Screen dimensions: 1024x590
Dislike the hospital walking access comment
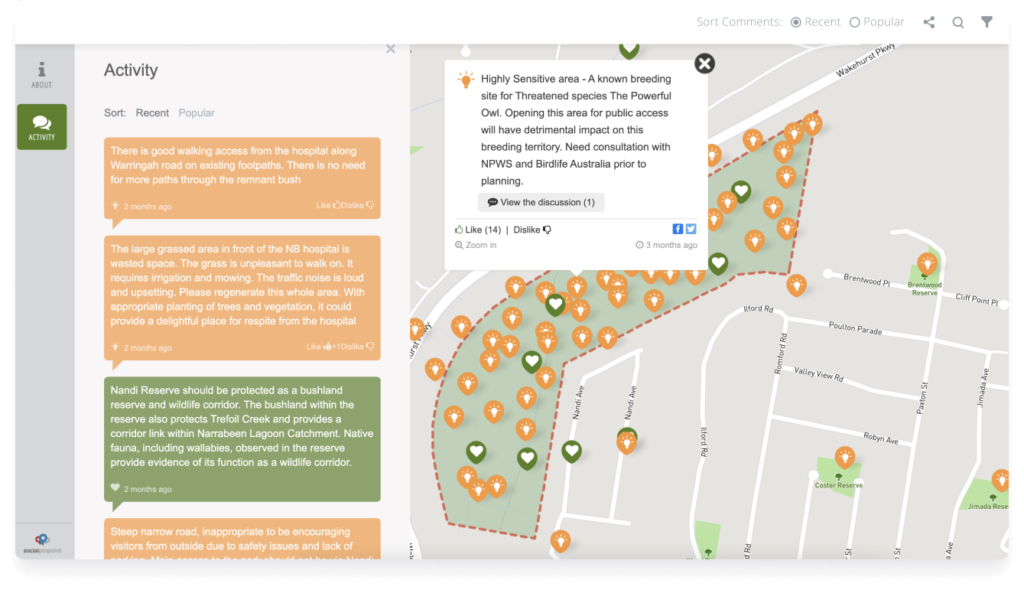pos(357,205)
